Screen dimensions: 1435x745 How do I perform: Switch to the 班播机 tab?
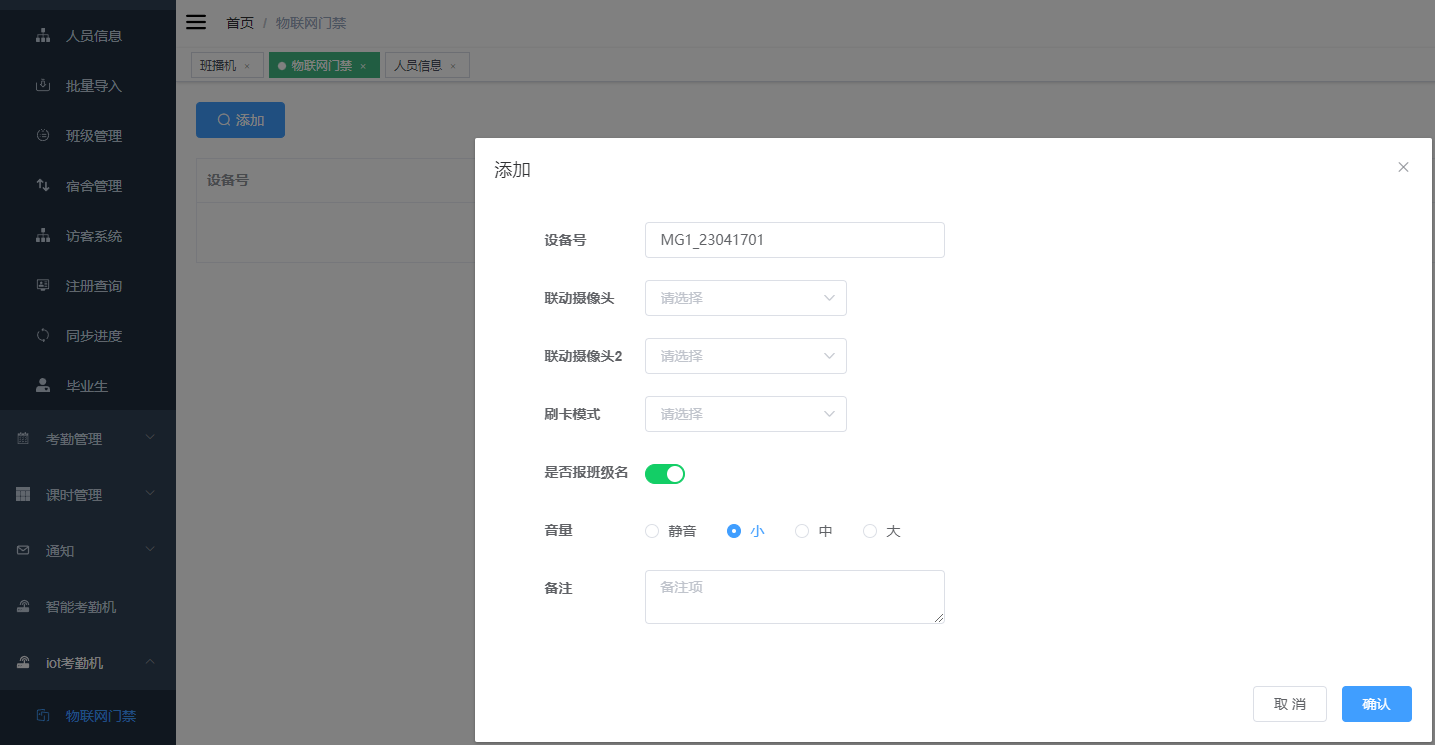220,64
